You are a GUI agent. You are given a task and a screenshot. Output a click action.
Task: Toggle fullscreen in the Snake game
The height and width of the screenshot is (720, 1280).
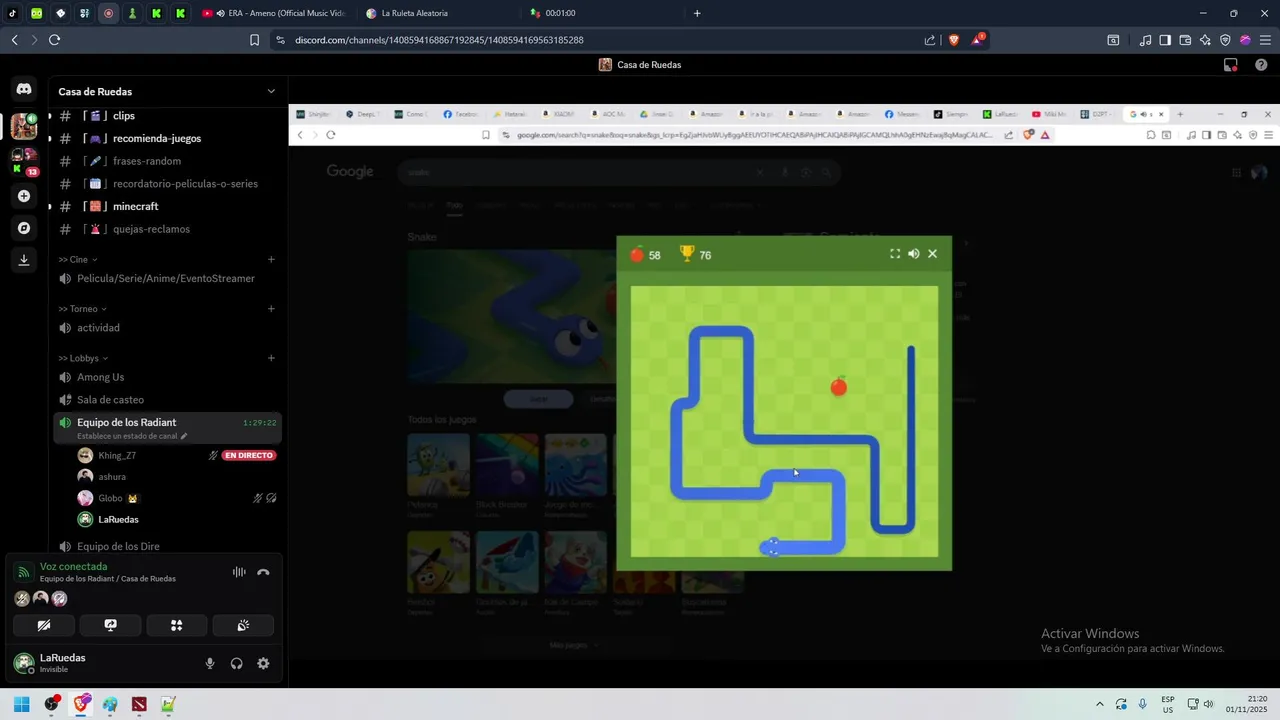pyautogui.click(x=895, y=254)
